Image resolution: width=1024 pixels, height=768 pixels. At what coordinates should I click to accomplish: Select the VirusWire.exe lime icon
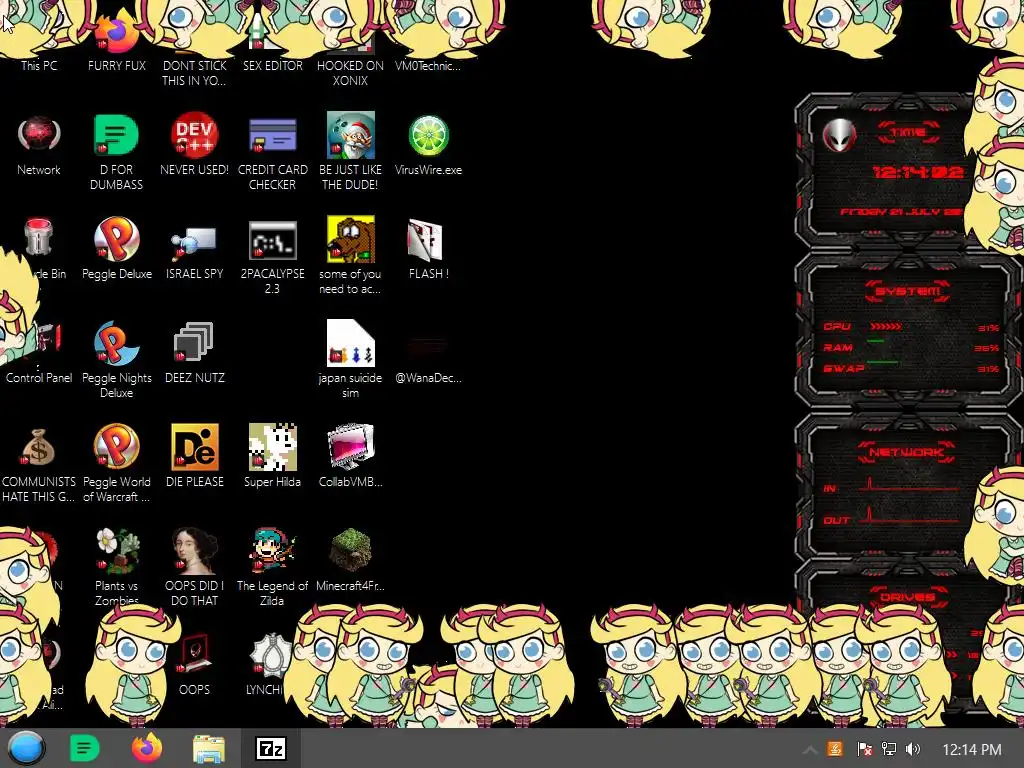click(428, 135)
